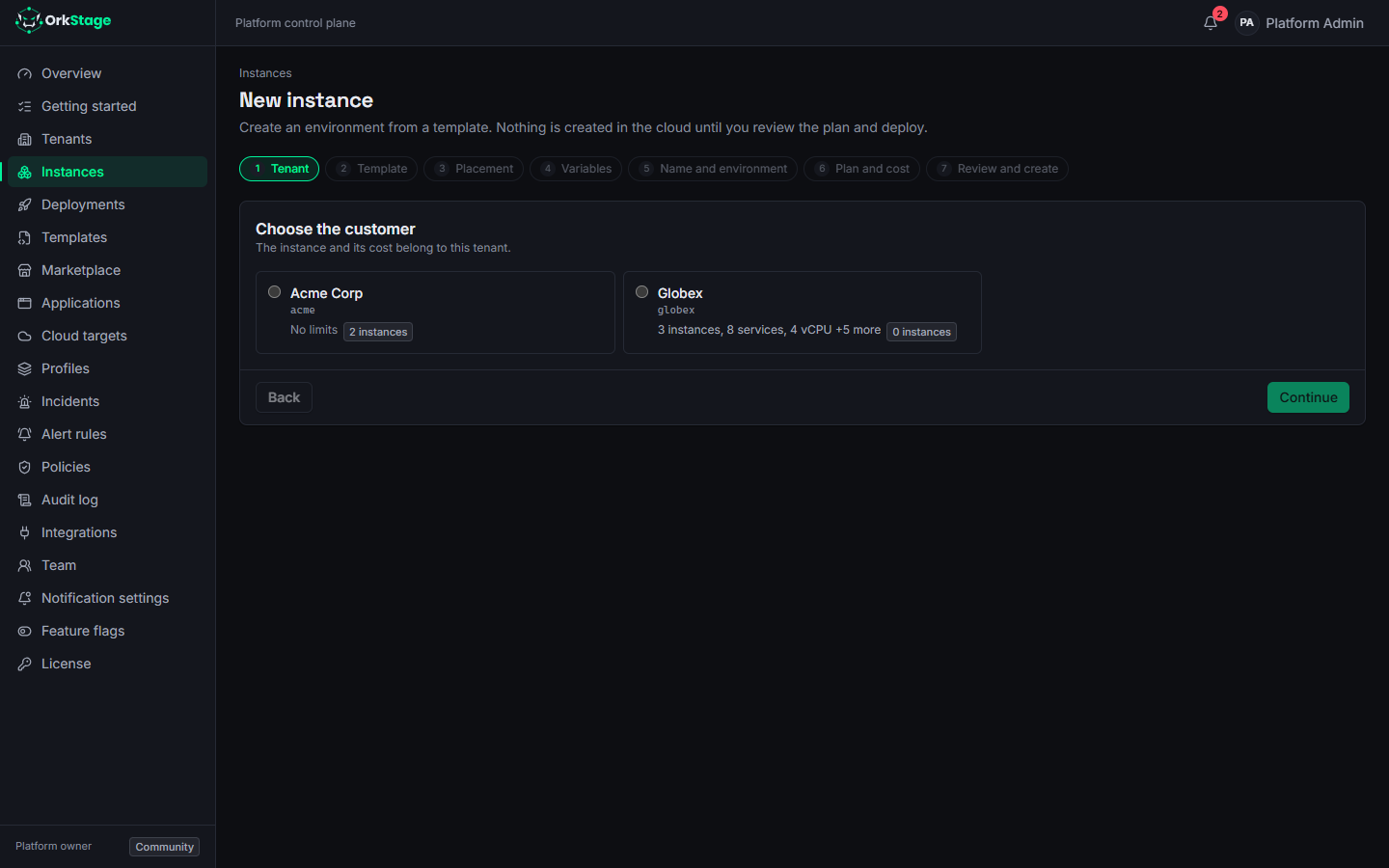
Task: Select the Globex radio button
Action: pos(641,292)
